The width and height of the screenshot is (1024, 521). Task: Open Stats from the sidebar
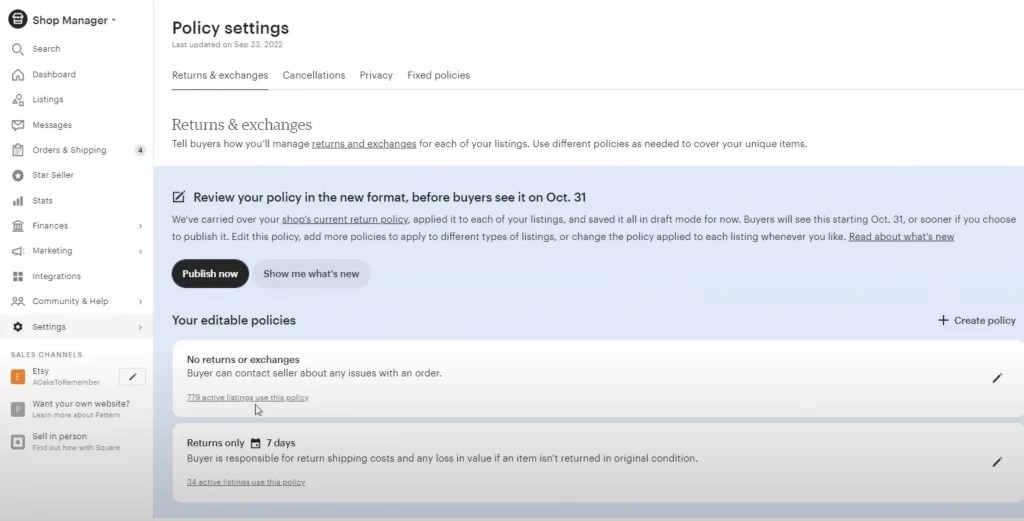pos(42,200)
